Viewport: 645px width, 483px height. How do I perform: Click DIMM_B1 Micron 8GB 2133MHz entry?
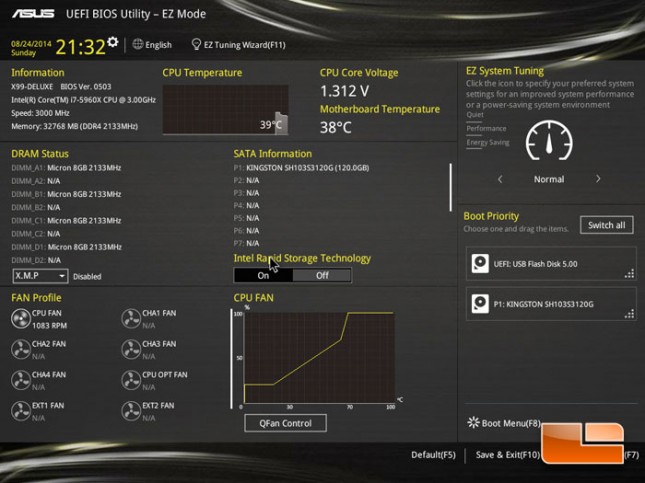click(66, 194)
